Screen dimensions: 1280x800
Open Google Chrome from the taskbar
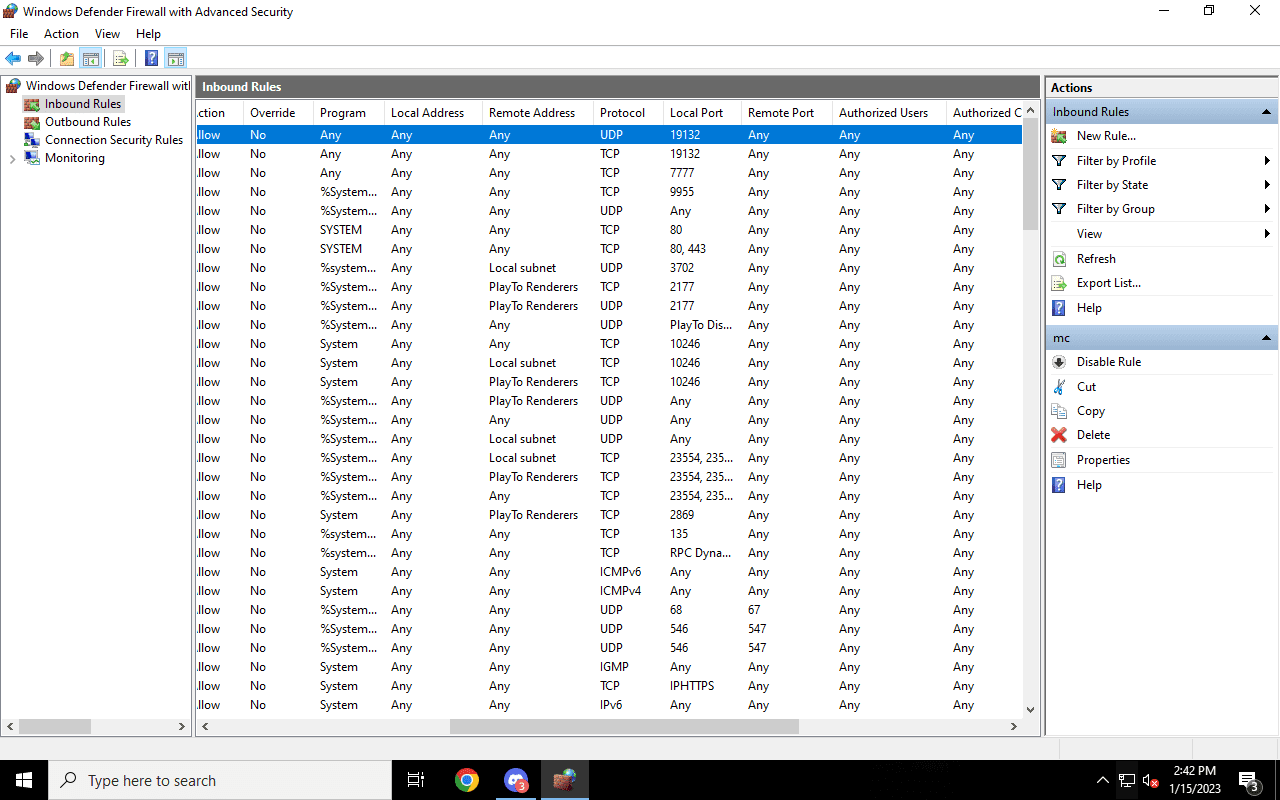pos(466,780)
